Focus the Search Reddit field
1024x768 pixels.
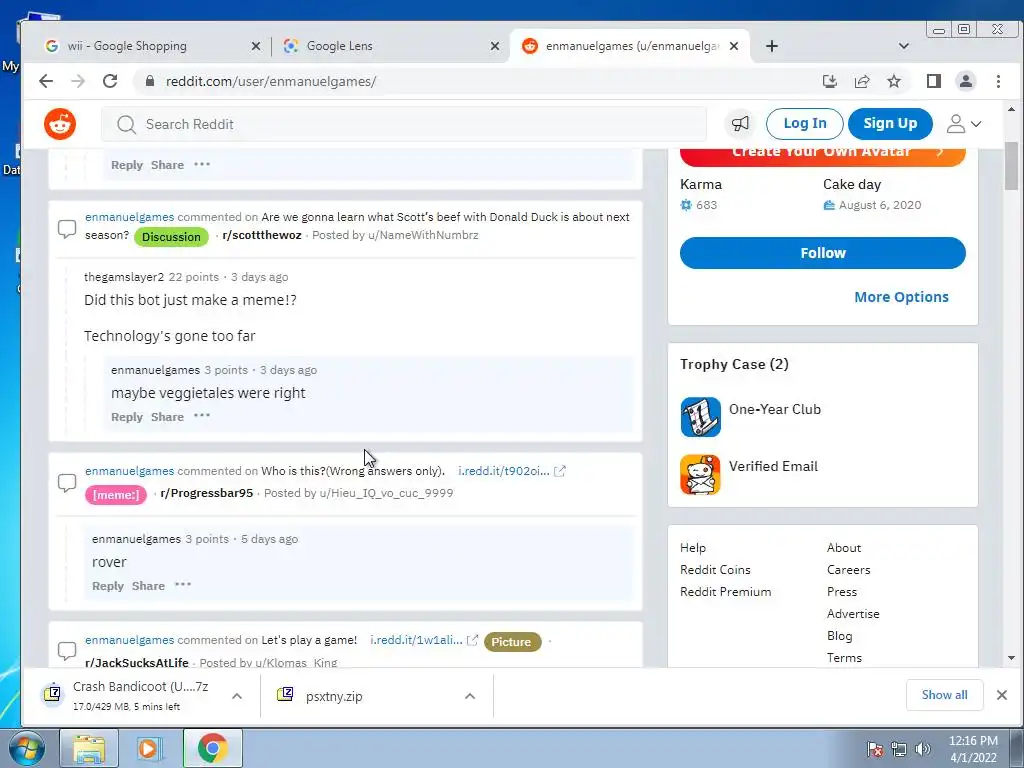[x=404, y=124]
